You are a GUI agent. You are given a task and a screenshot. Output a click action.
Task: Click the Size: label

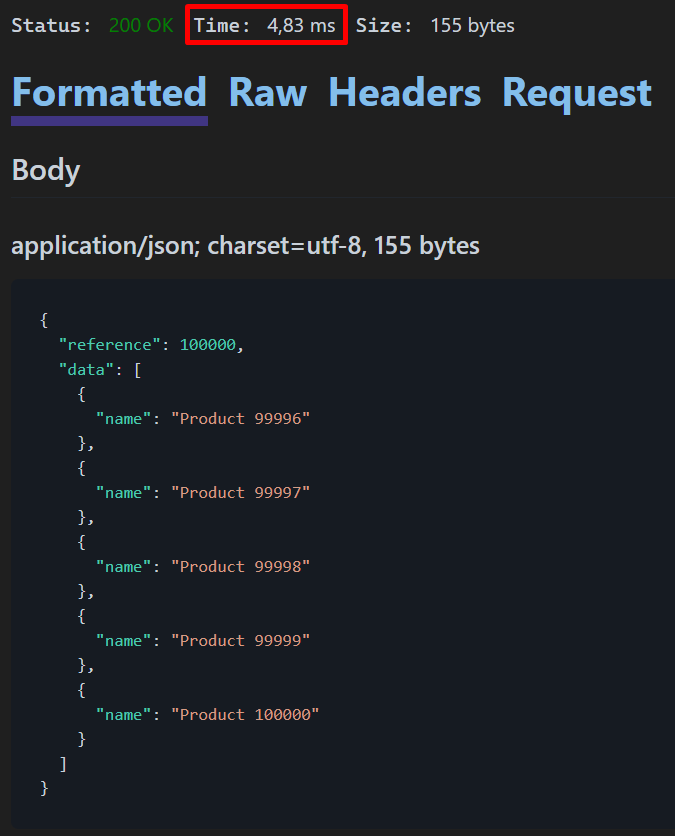pyautogui.click(x=384, y=26)
